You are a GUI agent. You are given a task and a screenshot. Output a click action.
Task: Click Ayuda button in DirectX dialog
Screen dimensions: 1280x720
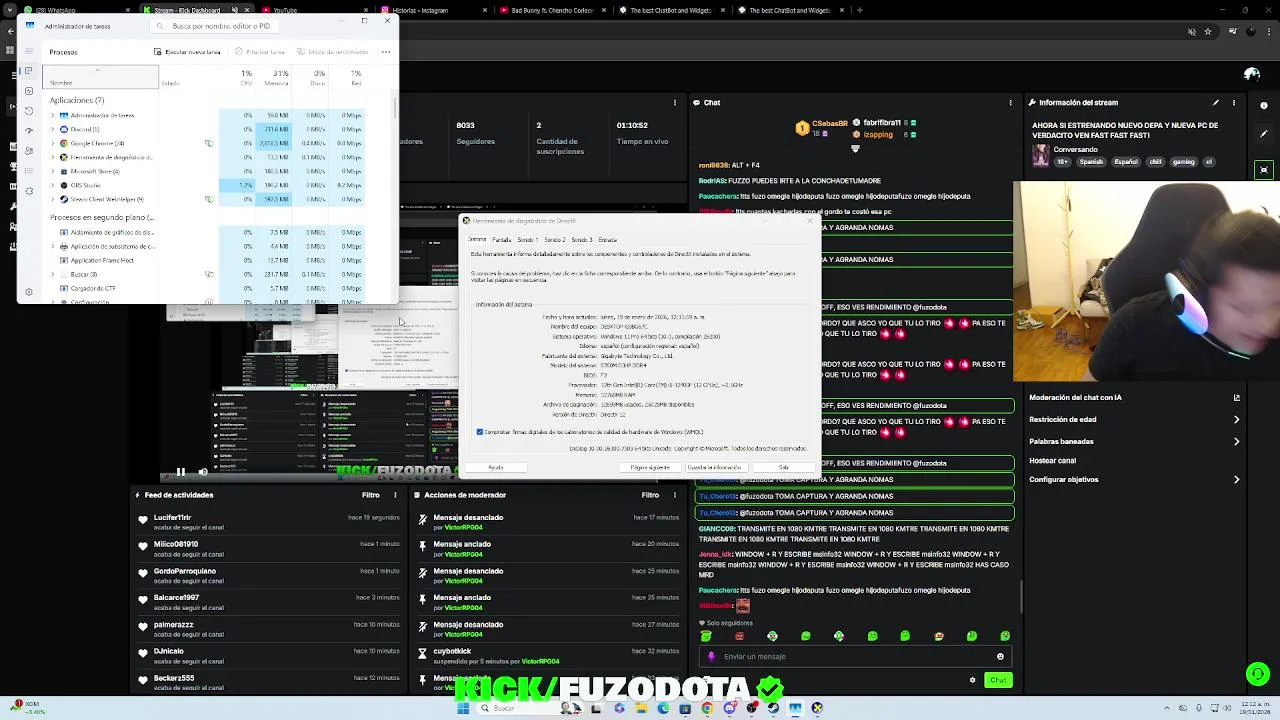click(495, 467)
